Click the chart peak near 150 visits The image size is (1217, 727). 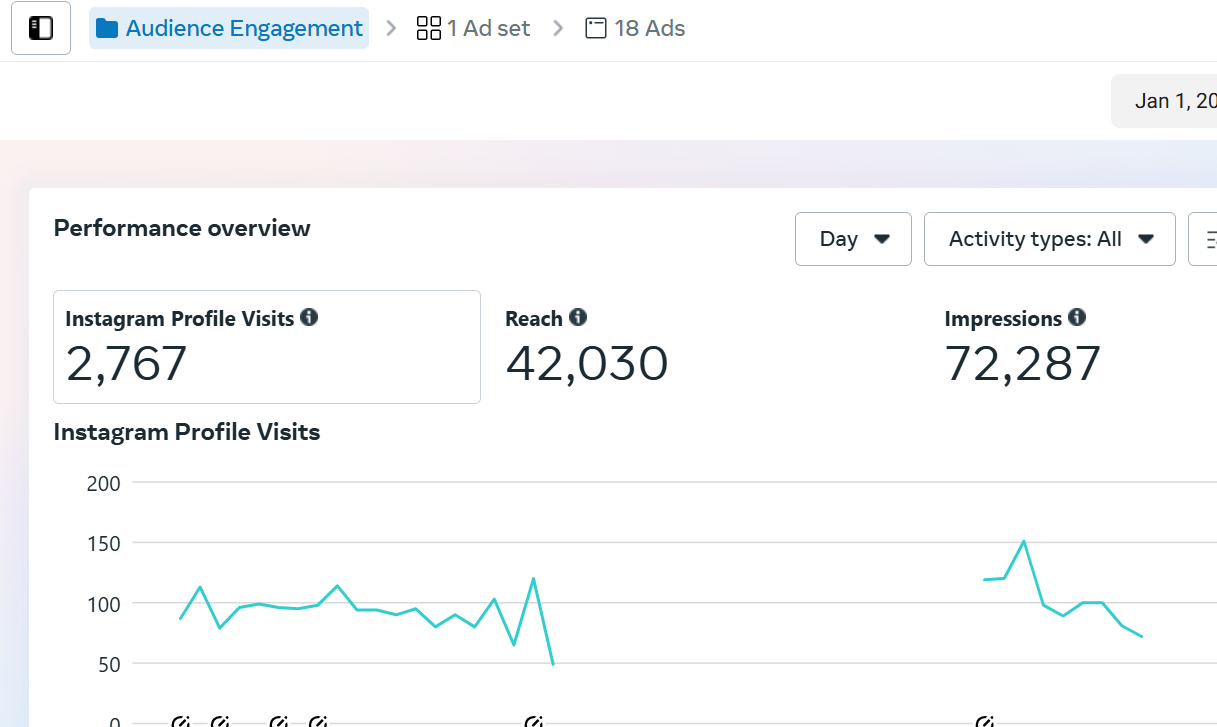coord(1023,541)
